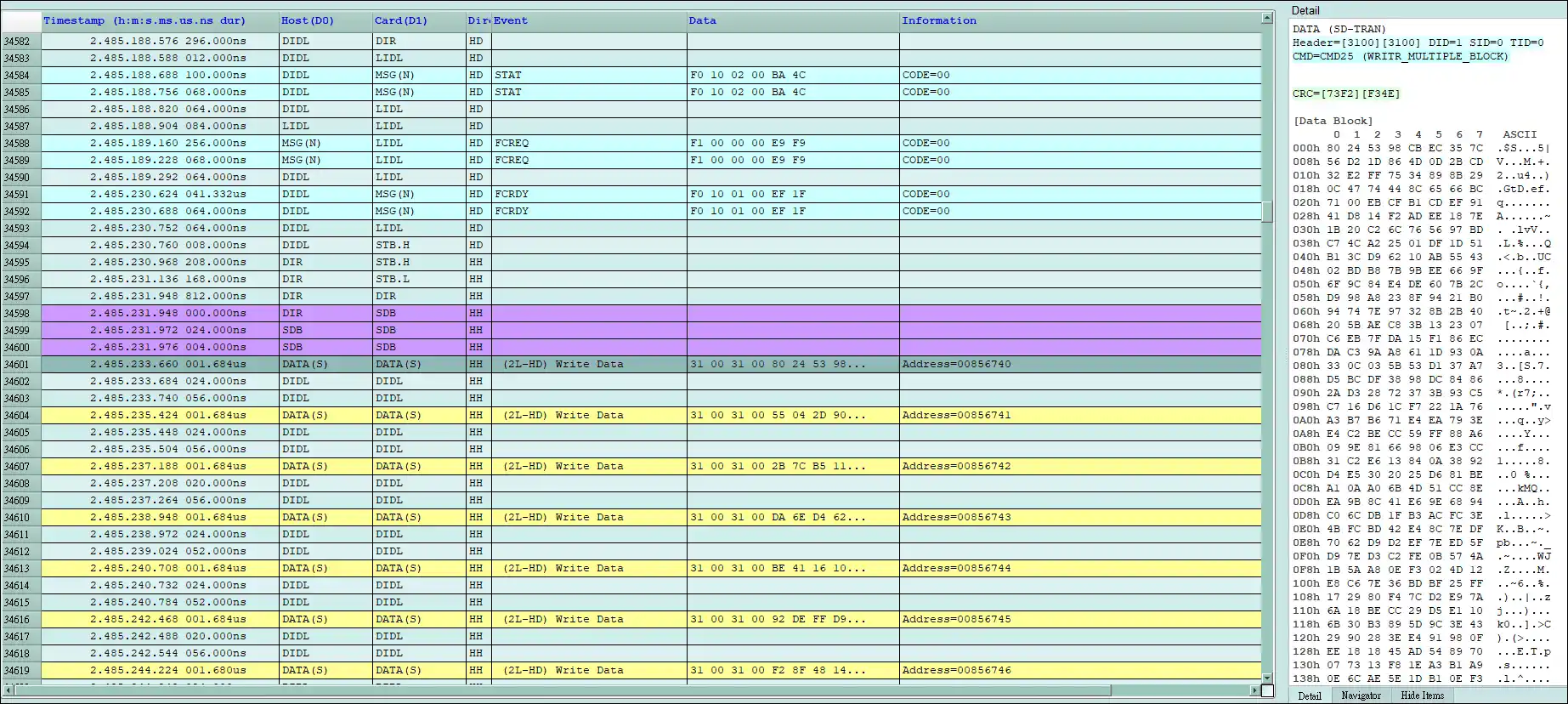Click the vertical scrollbar down arrow

point(1266,678)
